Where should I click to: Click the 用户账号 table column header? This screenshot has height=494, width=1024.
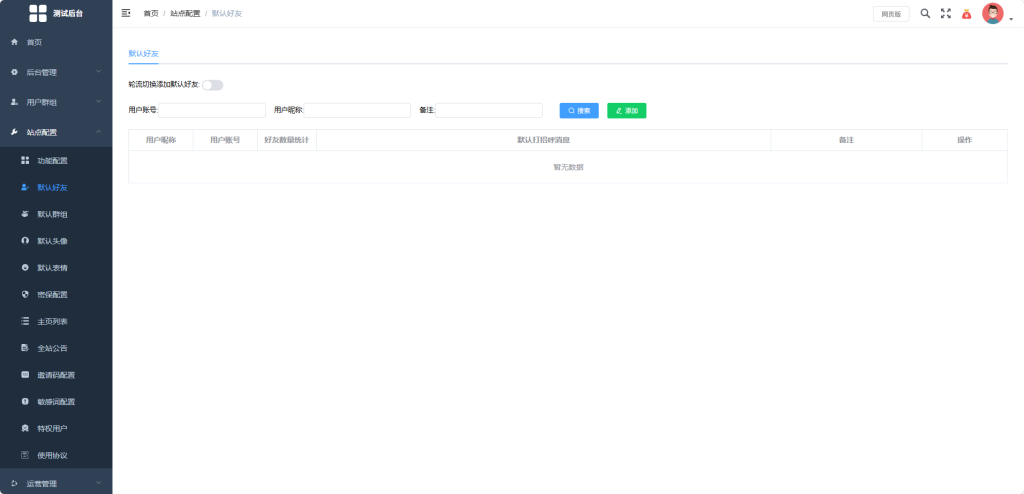point(225,140)
